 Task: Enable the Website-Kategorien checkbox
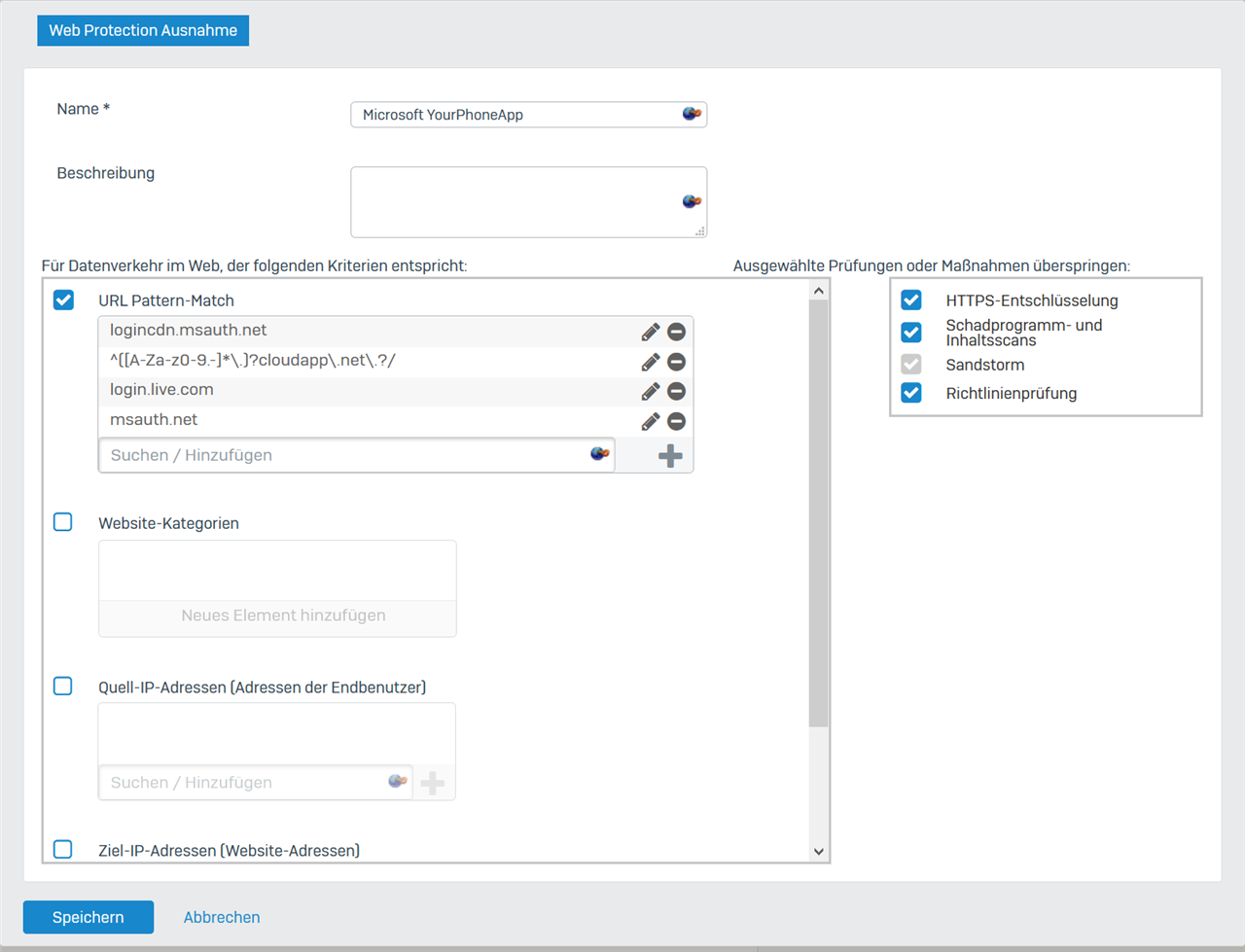click(63, 522)
